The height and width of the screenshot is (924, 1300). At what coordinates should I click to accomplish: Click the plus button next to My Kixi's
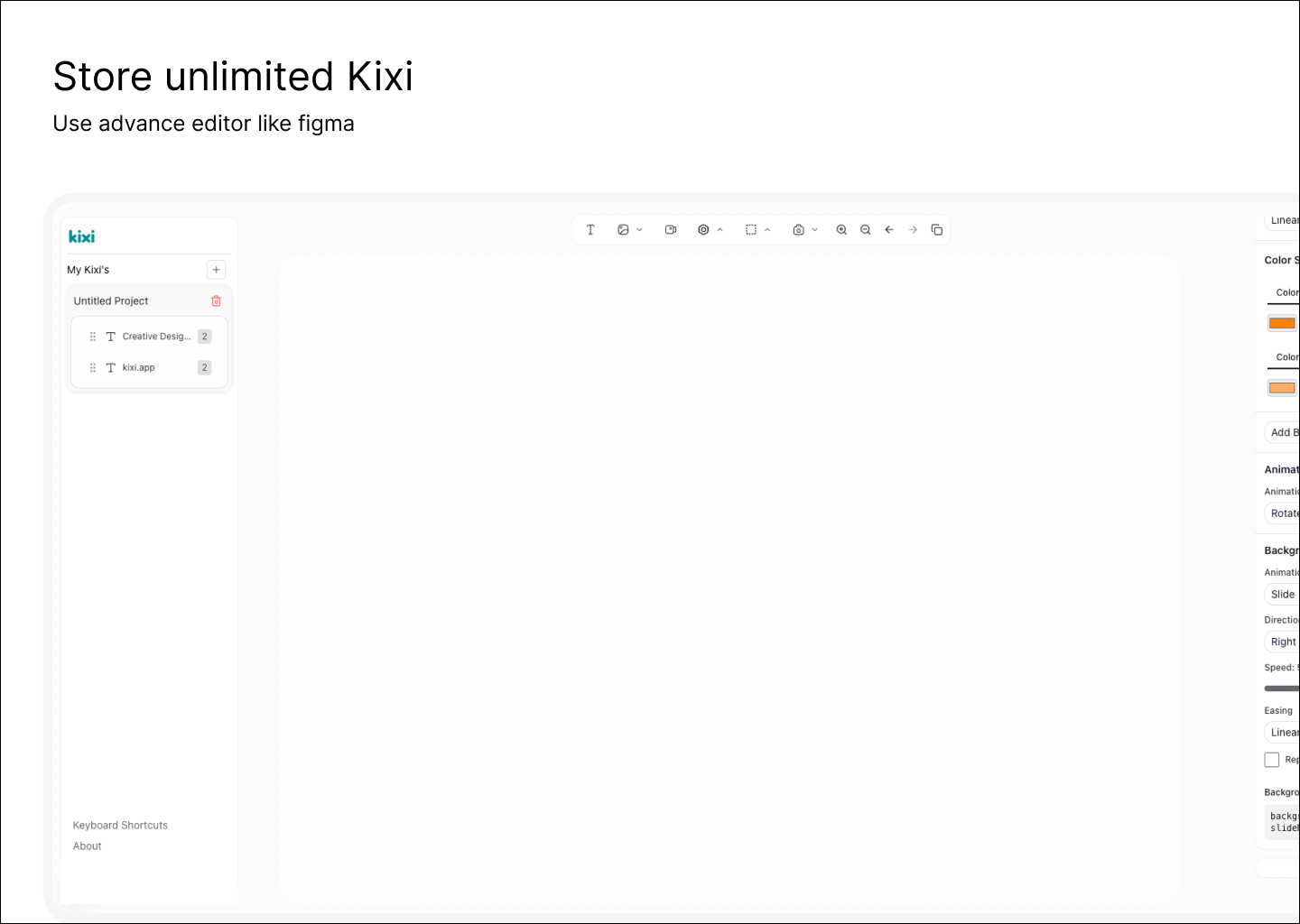point(216,269)
